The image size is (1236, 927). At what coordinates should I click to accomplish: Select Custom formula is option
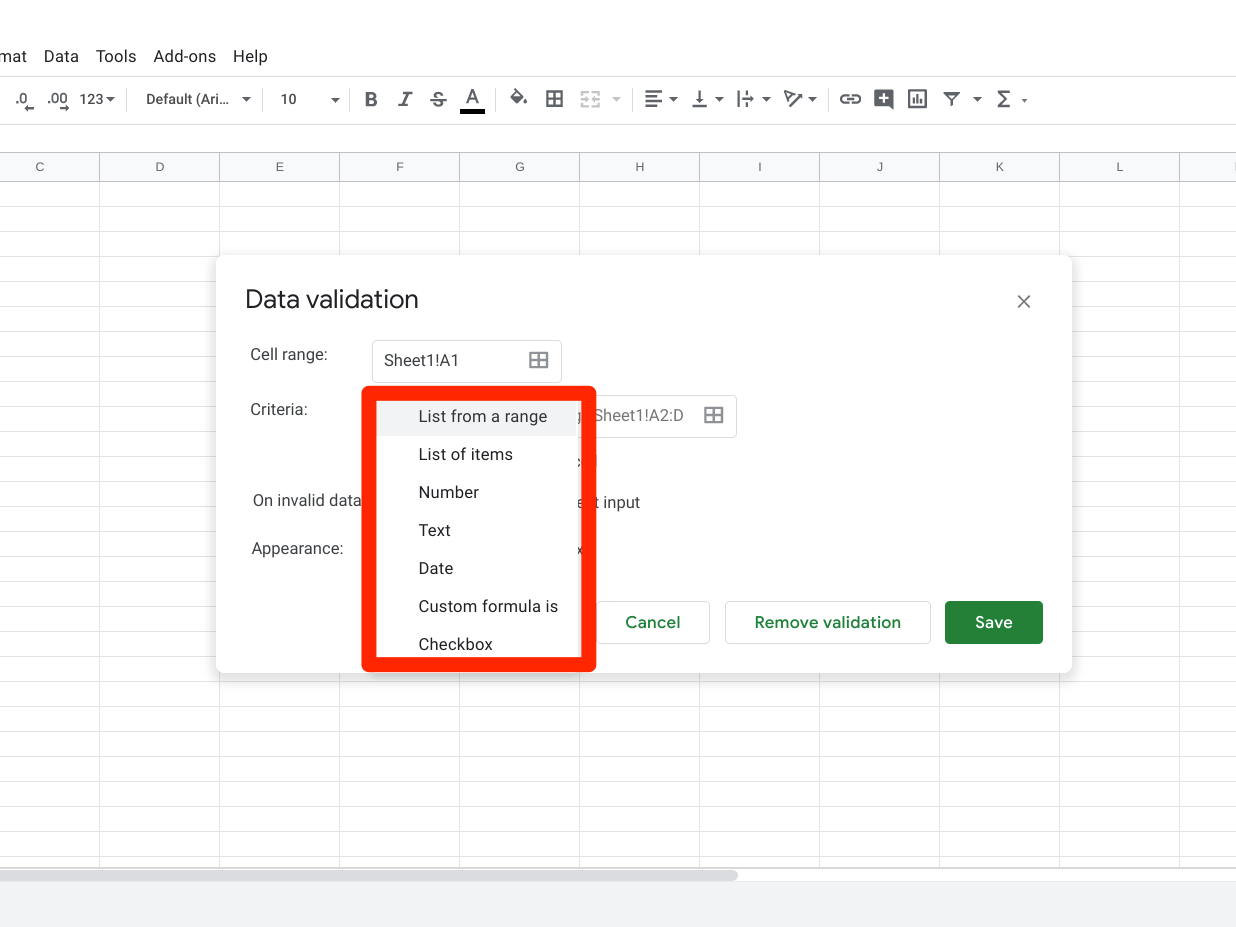(478, 606)
